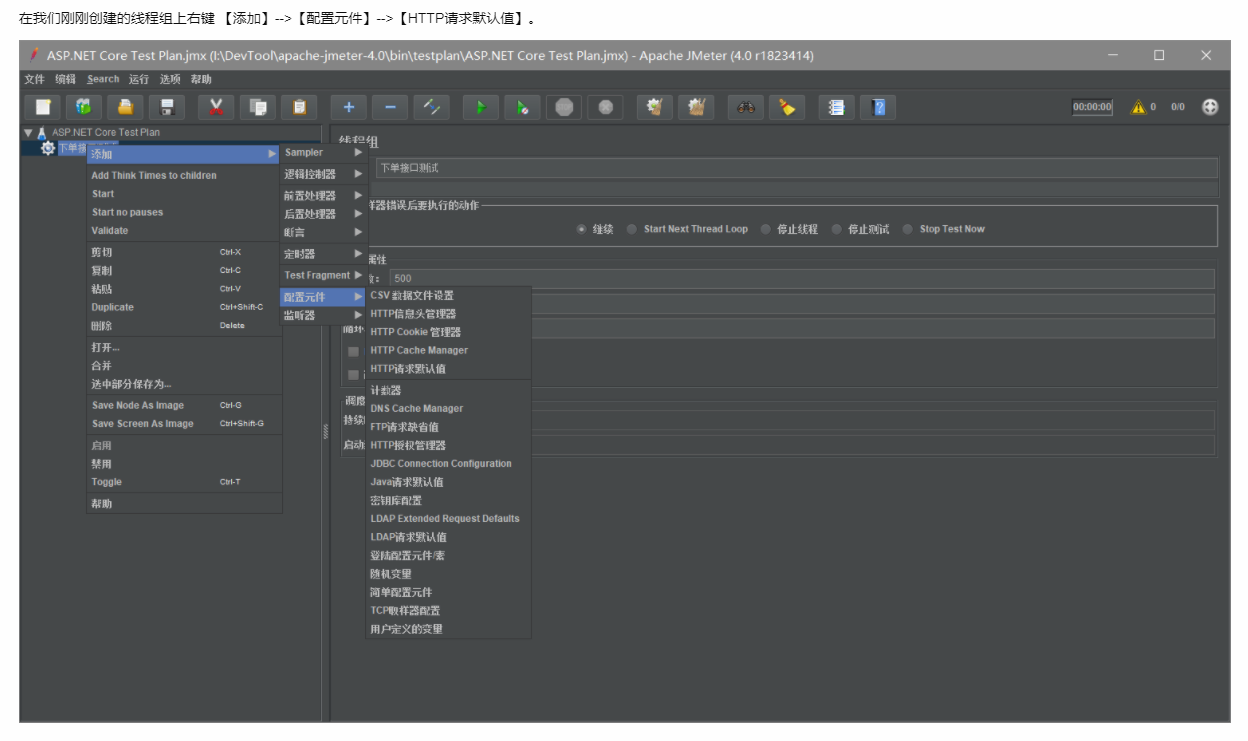Viewport: 1248px width, 741px height.
Task: Open the Function Helper toolbar icon
Action: pyautogui.click(x=836, y=107)
